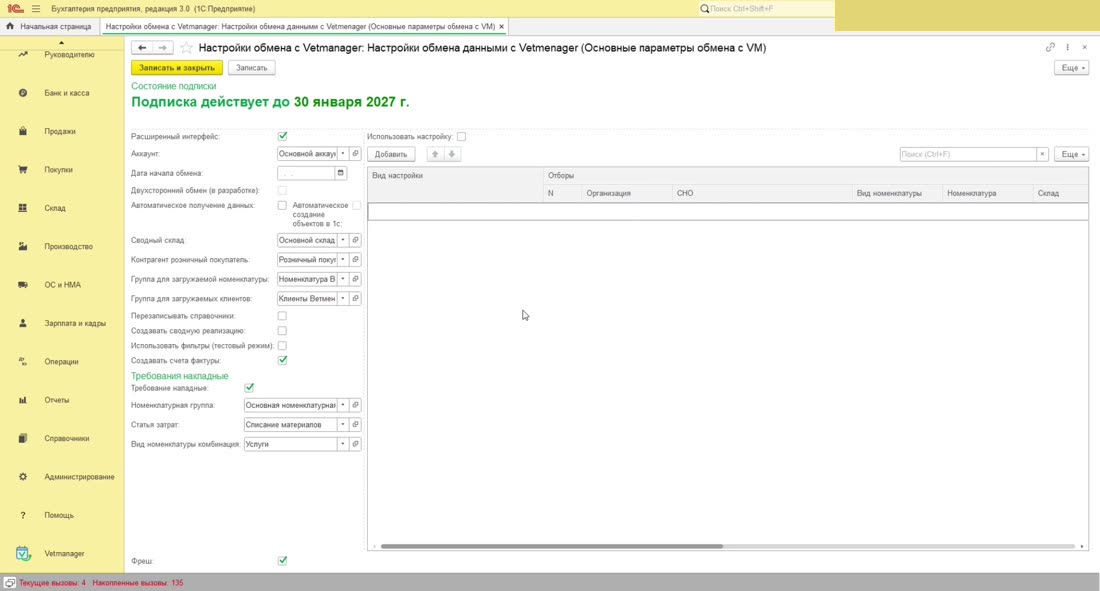Enable Перезаписывать справочники checkbox
Image resolution: width=1100 pixels, height=591 pixels.
(282, 316)
